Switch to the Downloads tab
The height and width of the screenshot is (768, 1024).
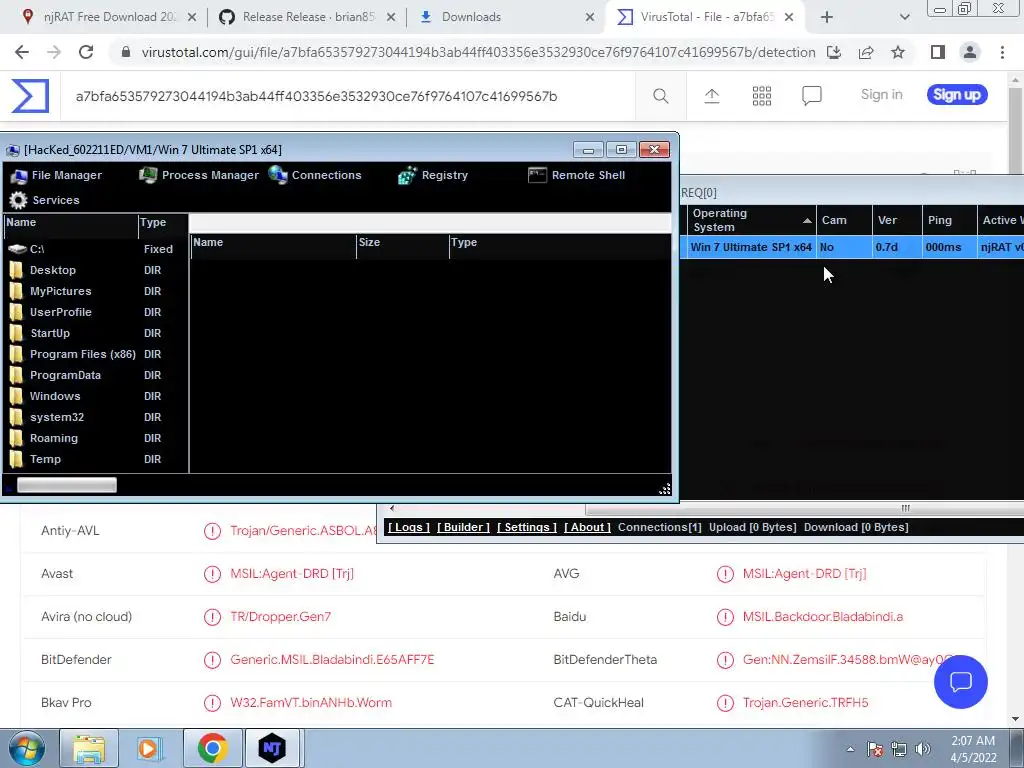(507, 17)
